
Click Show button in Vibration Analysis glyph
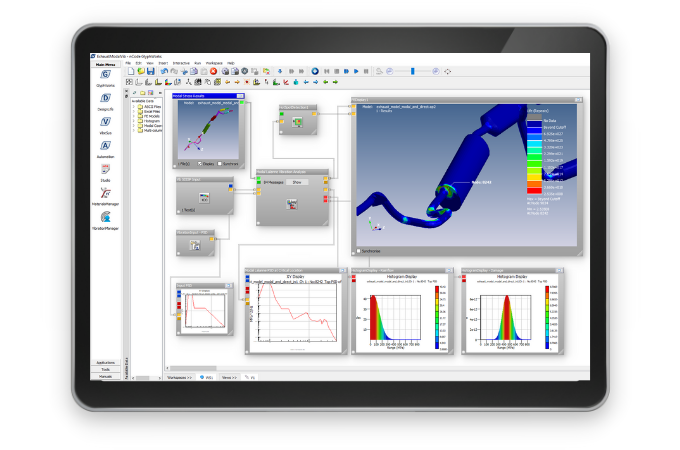point(297,183)
